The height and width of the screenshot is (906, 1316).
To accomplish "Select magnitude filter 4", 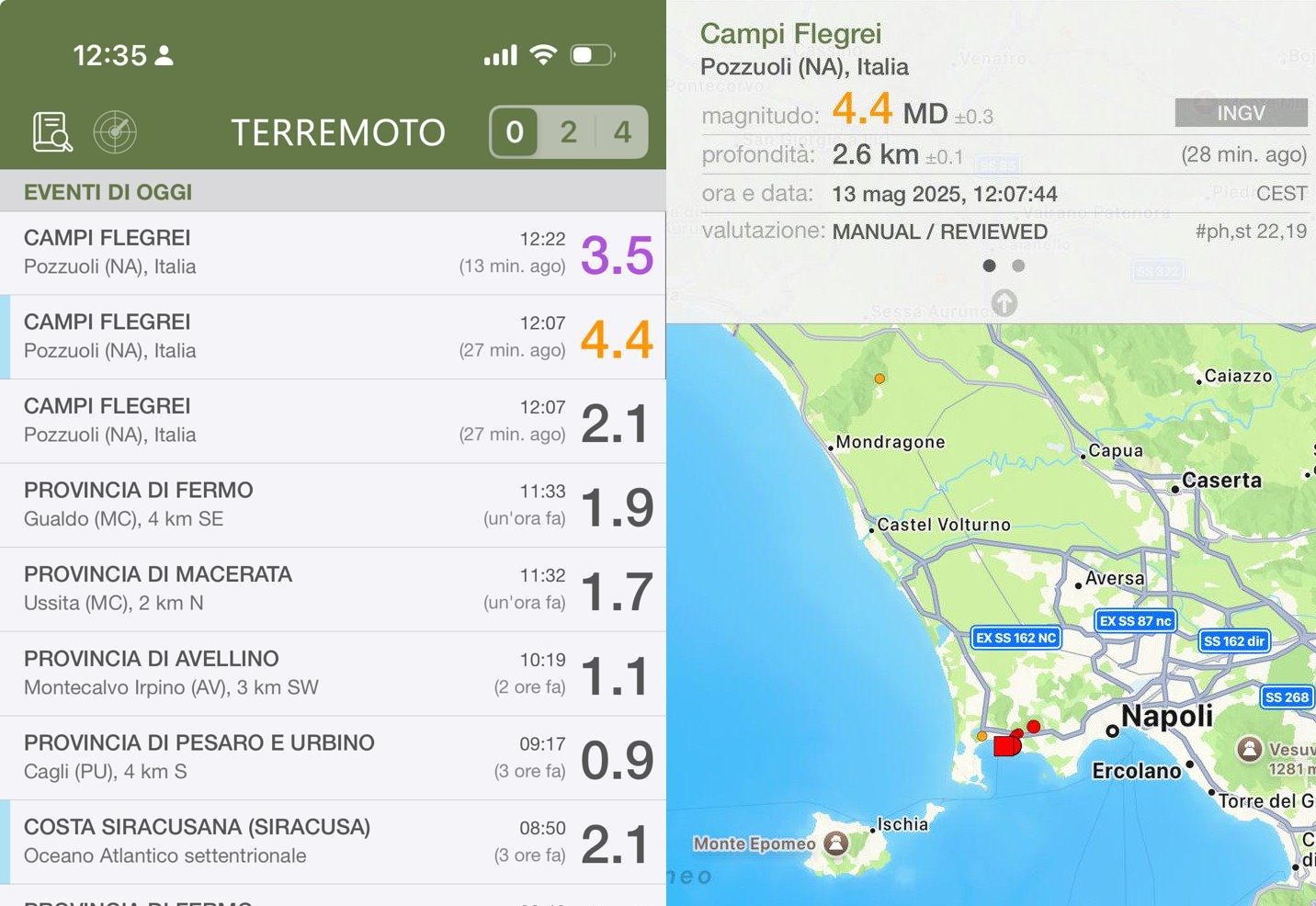I will click(622, 132).
